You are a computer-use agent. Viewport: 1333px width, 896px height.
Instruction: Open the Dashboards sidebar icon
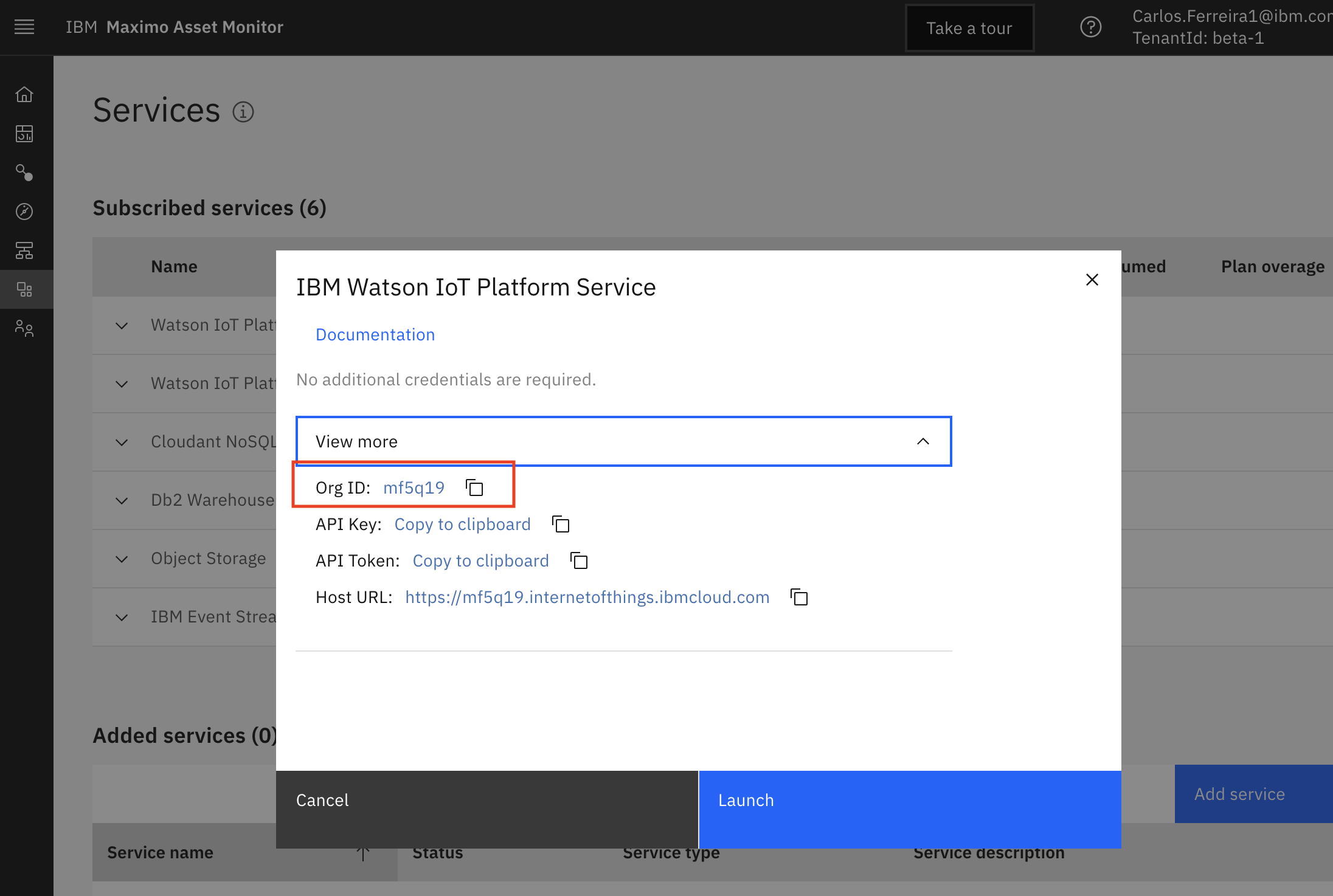coord(24,133)
